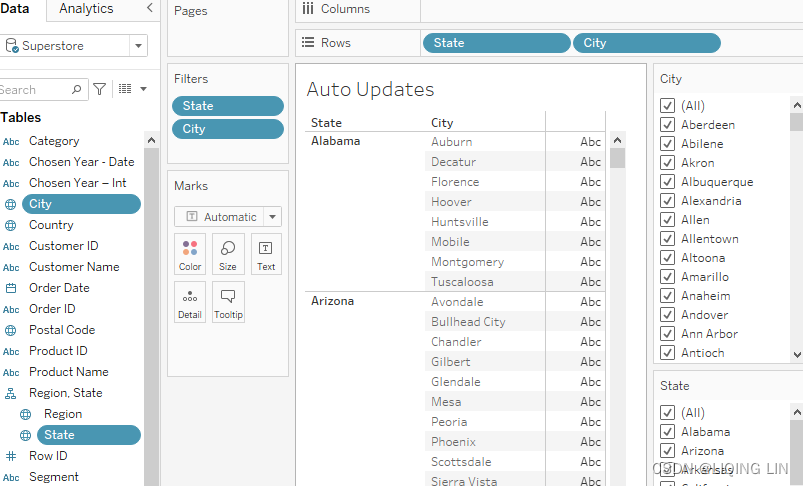Click the Bullhead City row

[468, 322]
